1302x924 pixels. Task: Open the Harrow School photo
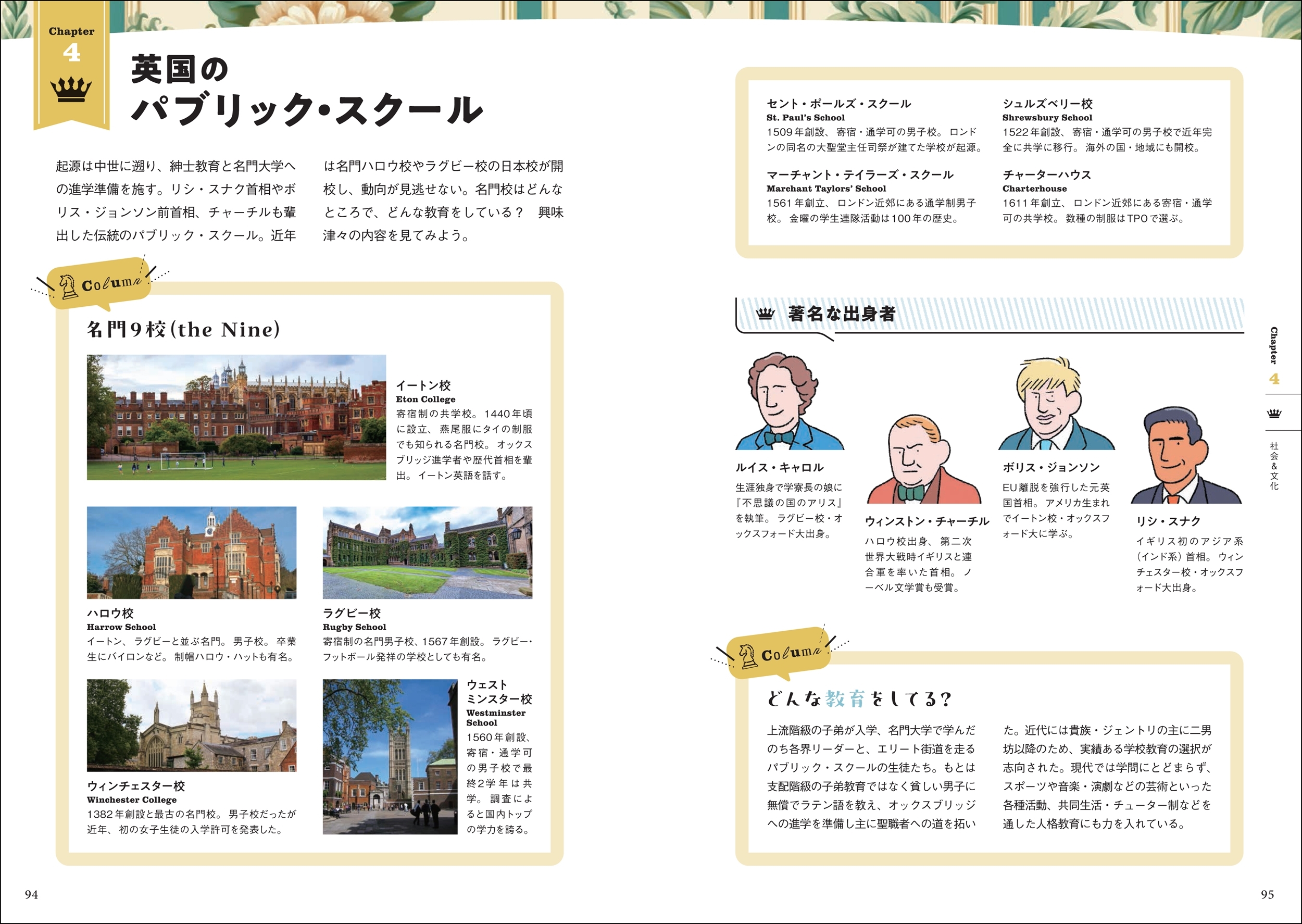click(191, 552)
